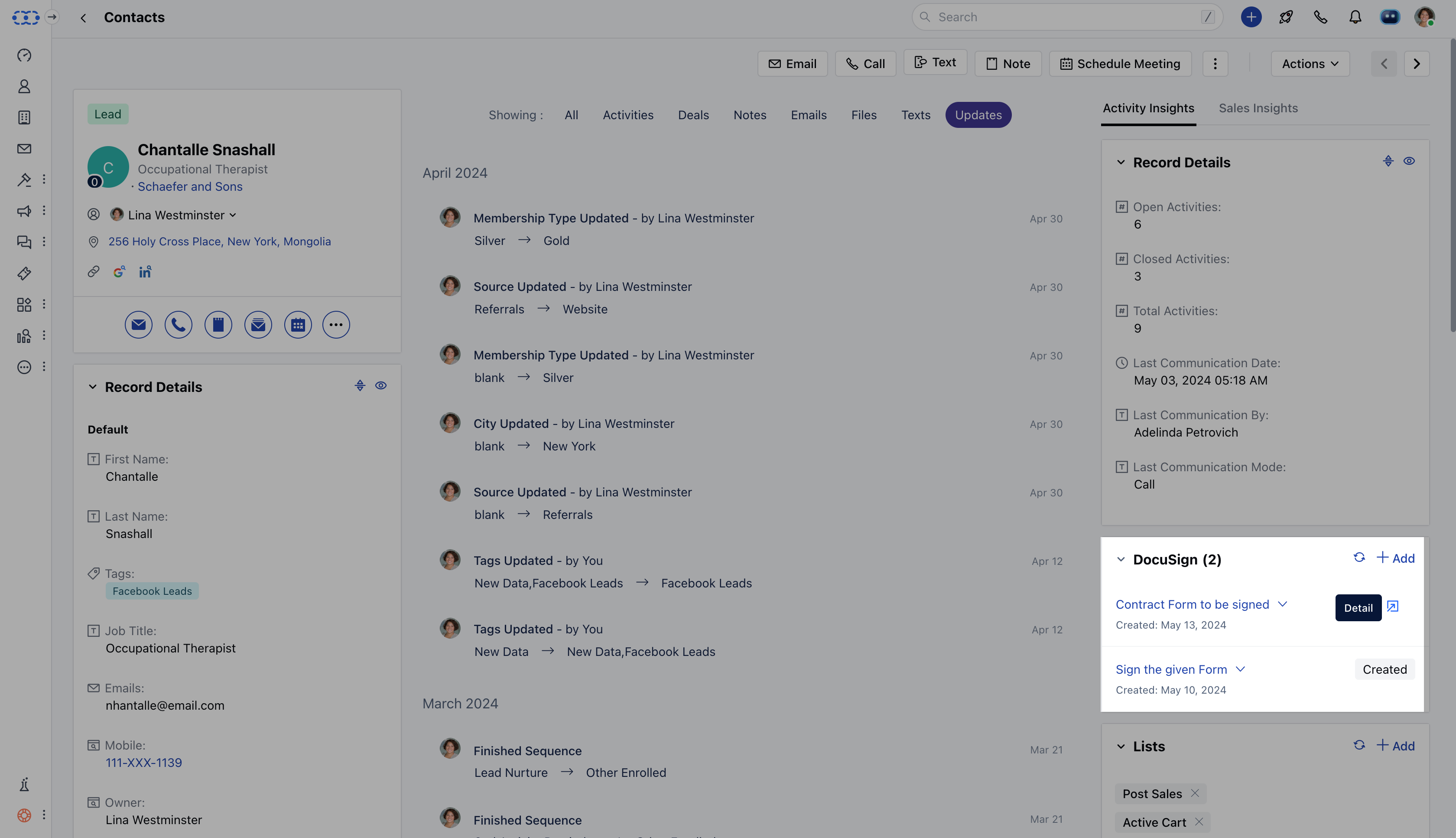Toggle visibility with the eye icon in Record Details
1456x838 pixels.
pyautogui.click(x=381, y=385)
